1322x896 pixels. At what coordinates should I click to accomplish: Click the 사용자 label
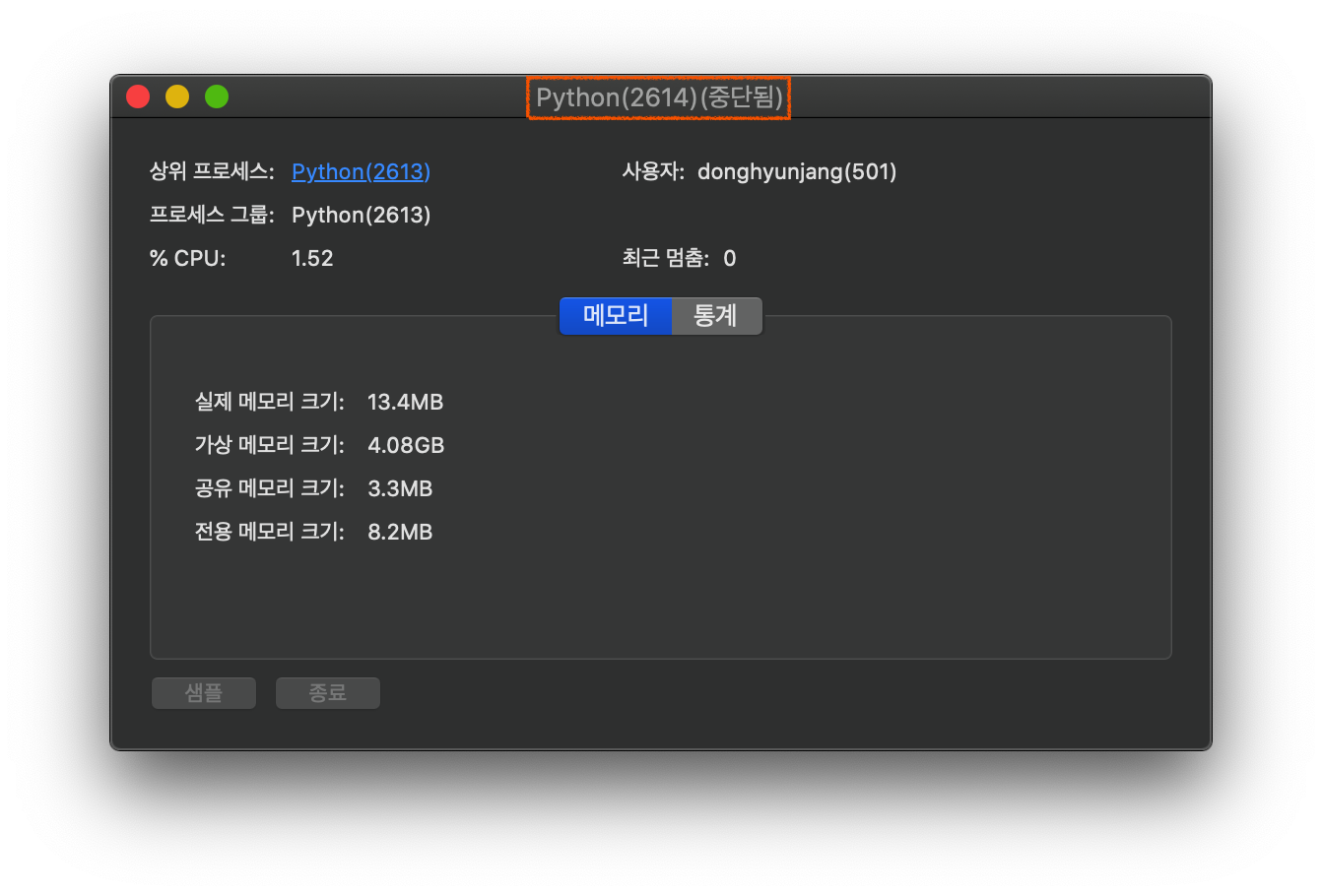click(653, 171)
